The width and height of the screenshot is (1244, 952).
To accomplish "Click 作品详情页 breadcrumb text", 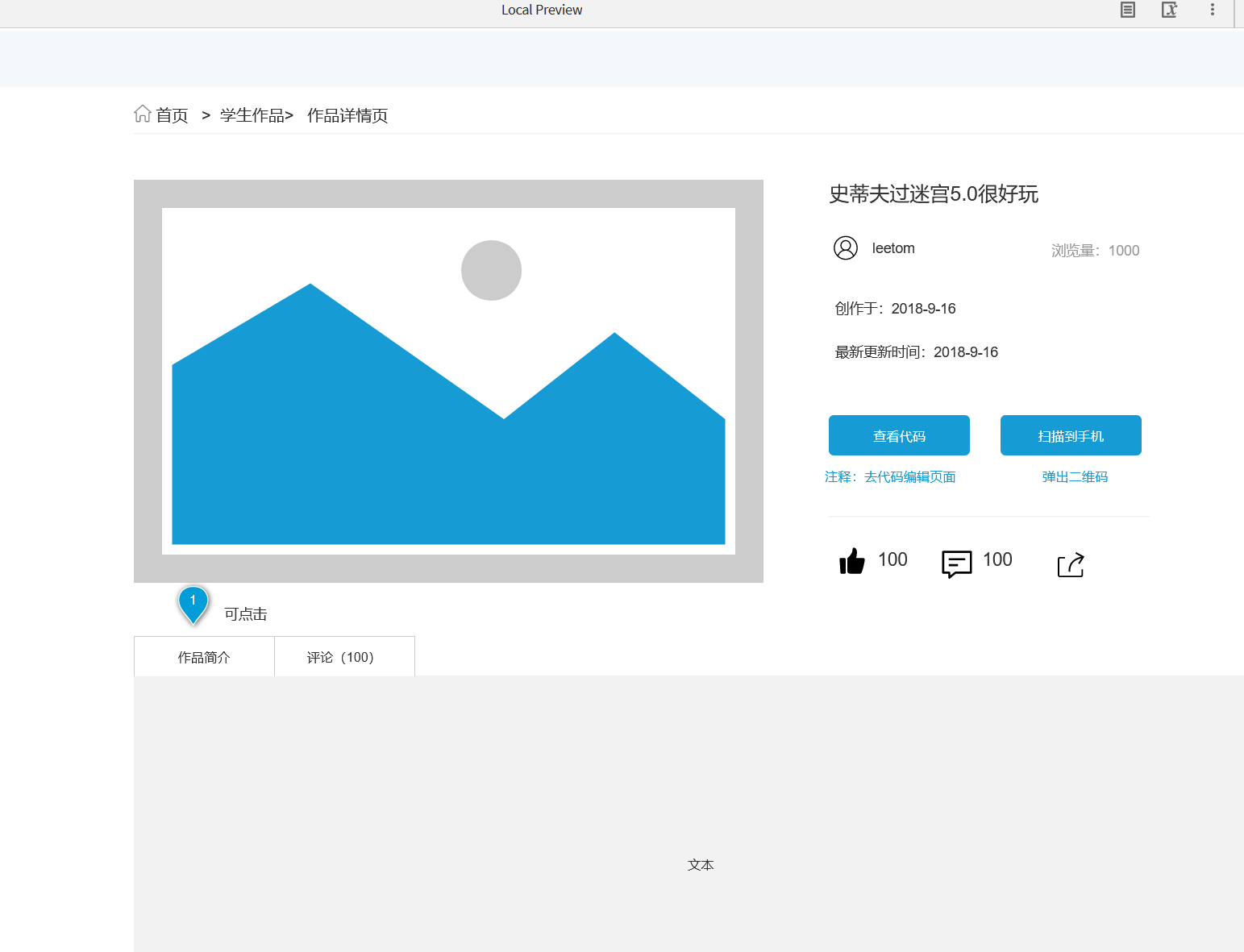I will click(347, 115).
